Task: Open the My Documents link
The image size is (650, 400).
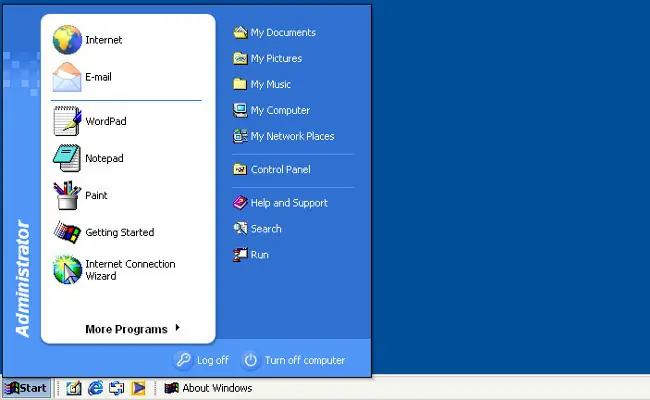Action: [x=283, y=32]
